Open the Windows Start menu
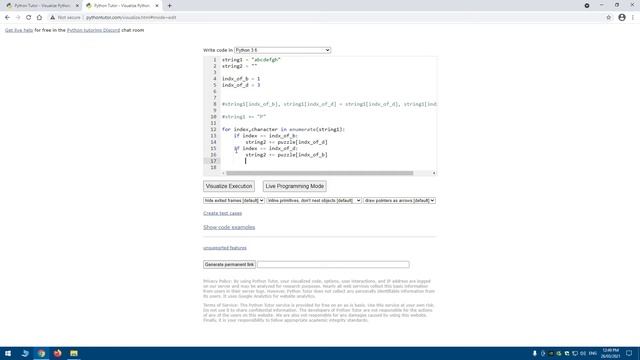The width and height of the screenshot is (640, 360). pos(8,353)
